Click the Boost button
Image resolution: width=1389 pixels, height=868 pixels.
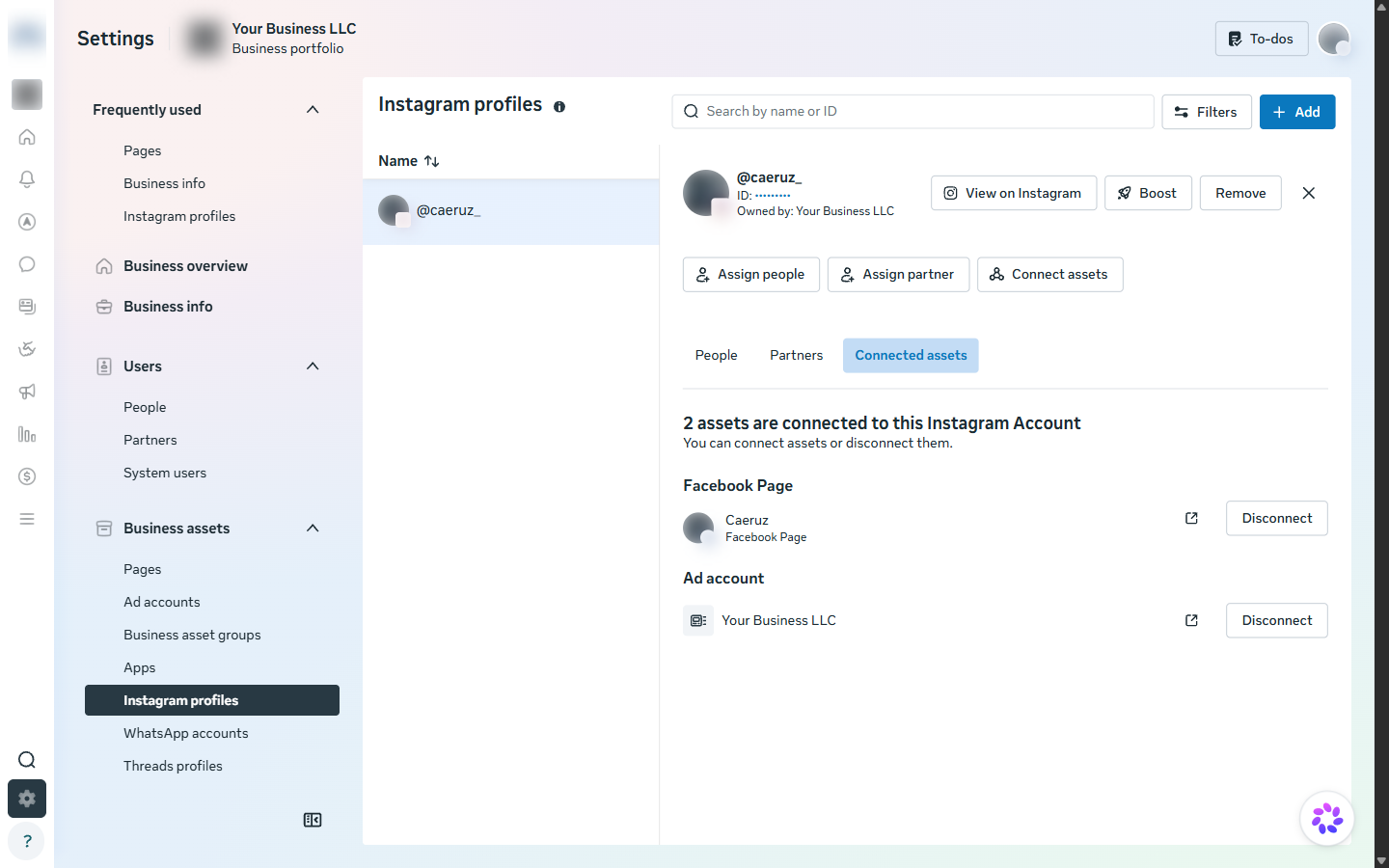point(1148,193)
